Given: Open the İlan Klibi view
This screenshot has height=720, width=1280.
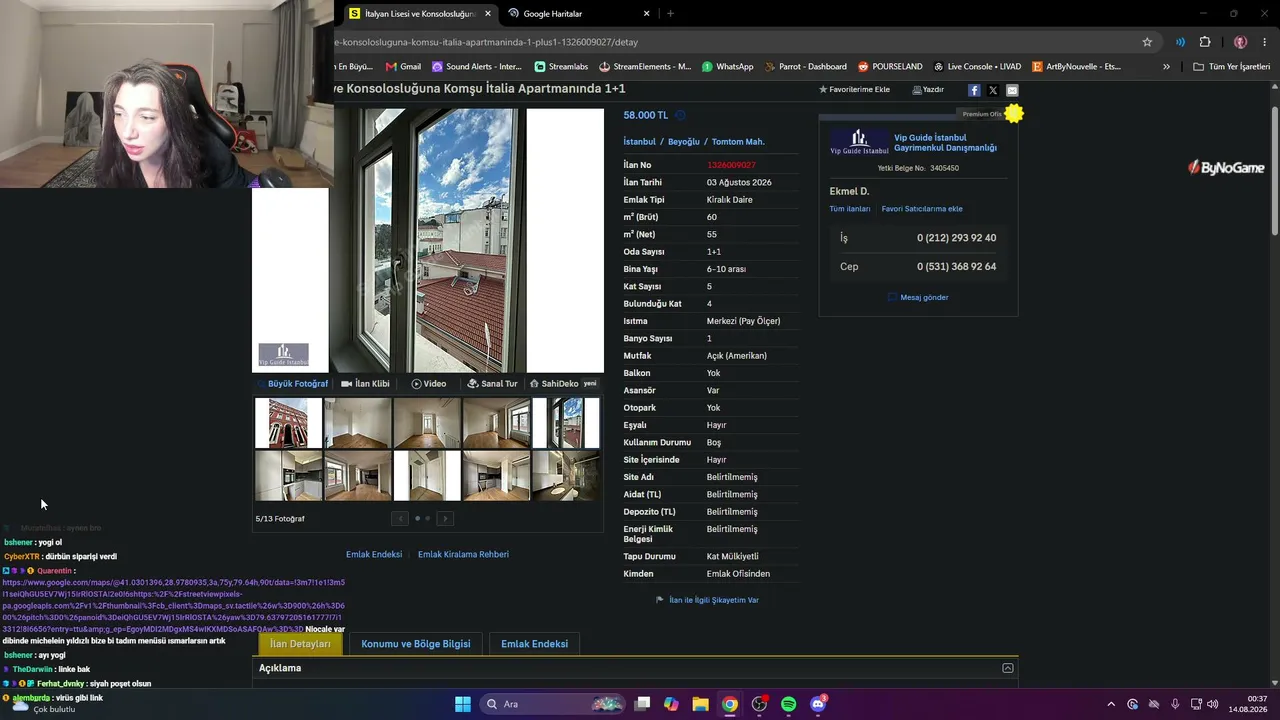Looking at the screenshot, I should [365, 384].
